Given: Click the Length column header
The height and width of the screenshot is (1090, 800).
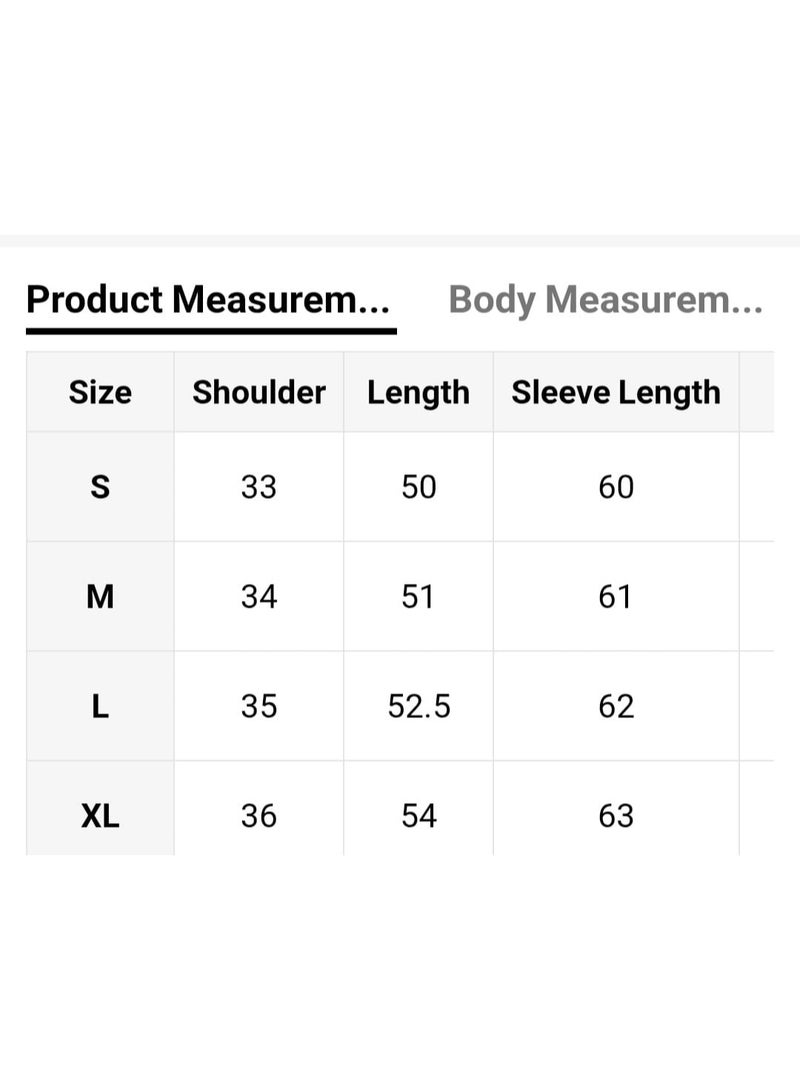Looking at the screenshot, I should [x=419, y=392].
